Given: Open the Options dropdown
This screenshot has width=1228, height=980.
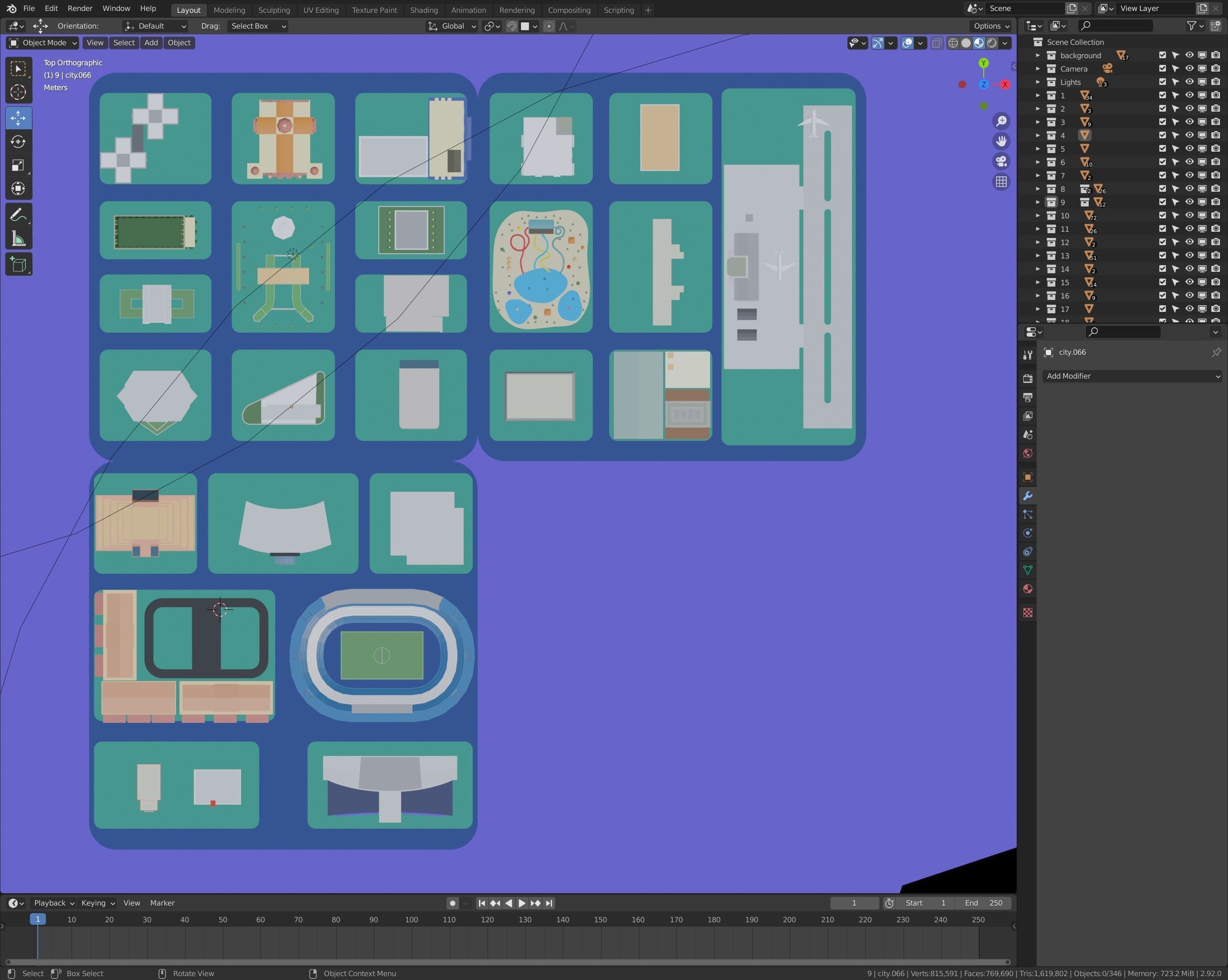Looking at the screenshot, I should 991,26.
